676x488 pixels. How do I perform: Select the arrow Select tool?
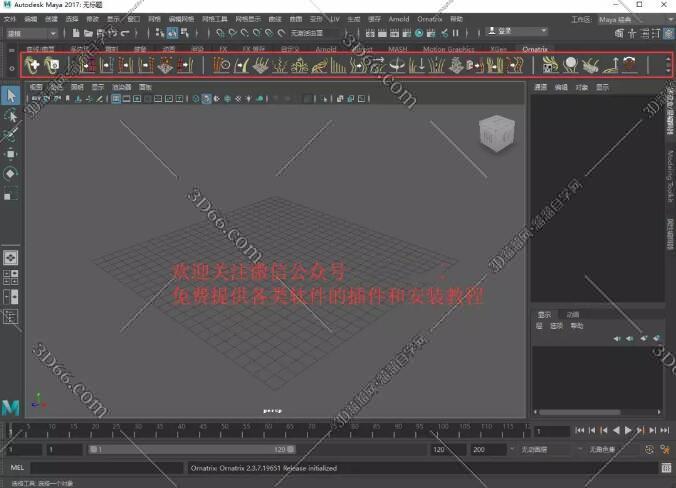(x=11, y=96)
